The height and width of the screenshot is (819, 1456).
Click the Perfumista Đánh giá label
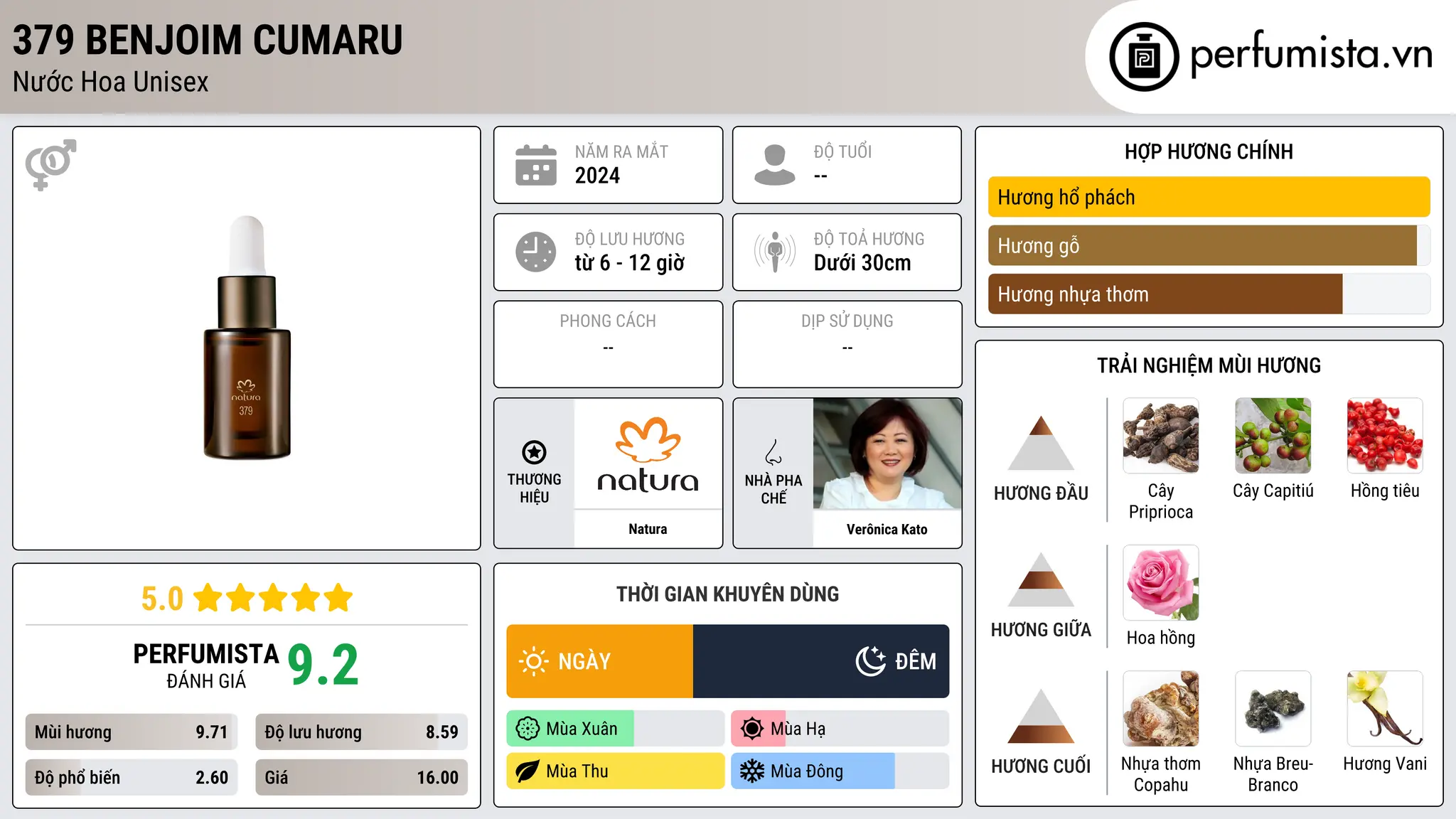pyautogui.click(x=206, y=666)
